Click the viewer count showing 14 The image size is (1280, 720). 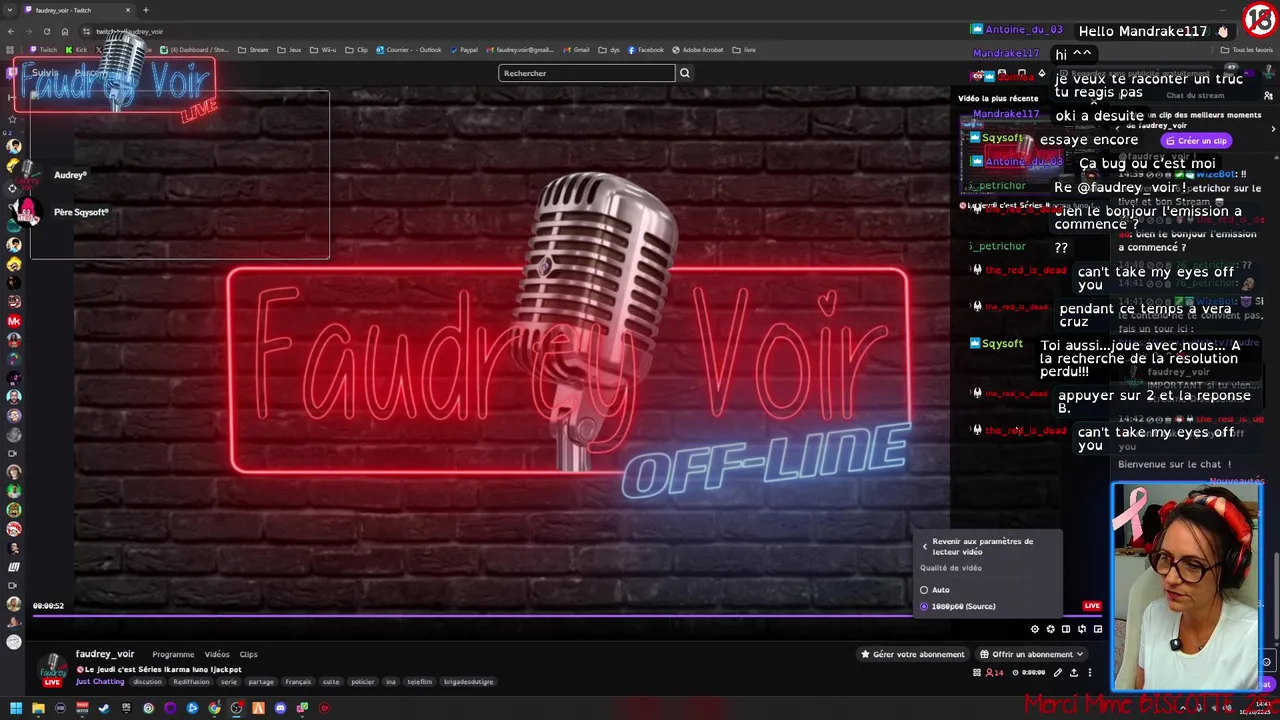pos(996,673)
